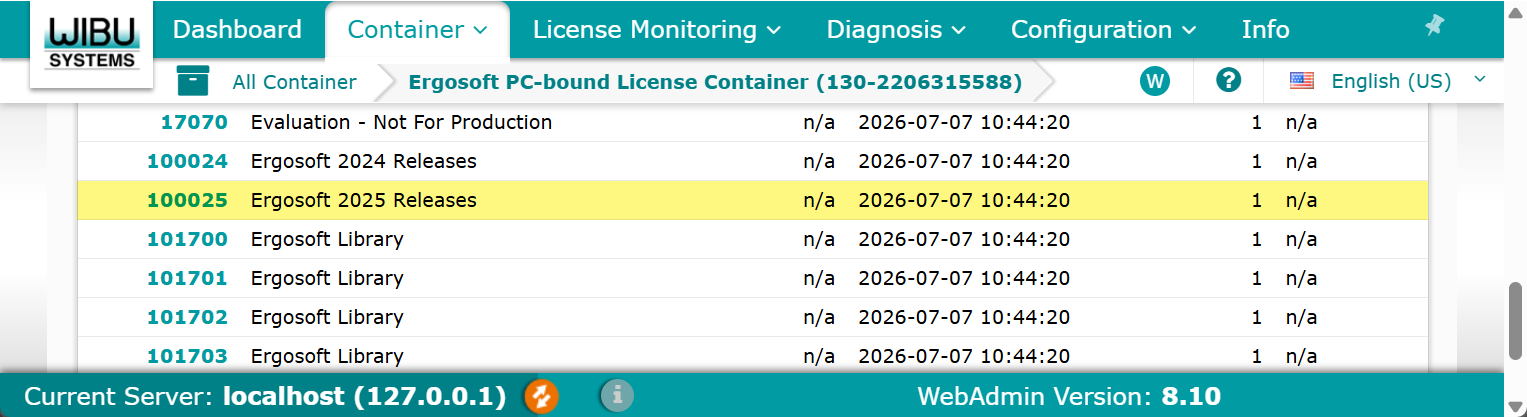This screenshot has width=1527, height=417.
Task: Open product code 17070
Action: point(194,122)
